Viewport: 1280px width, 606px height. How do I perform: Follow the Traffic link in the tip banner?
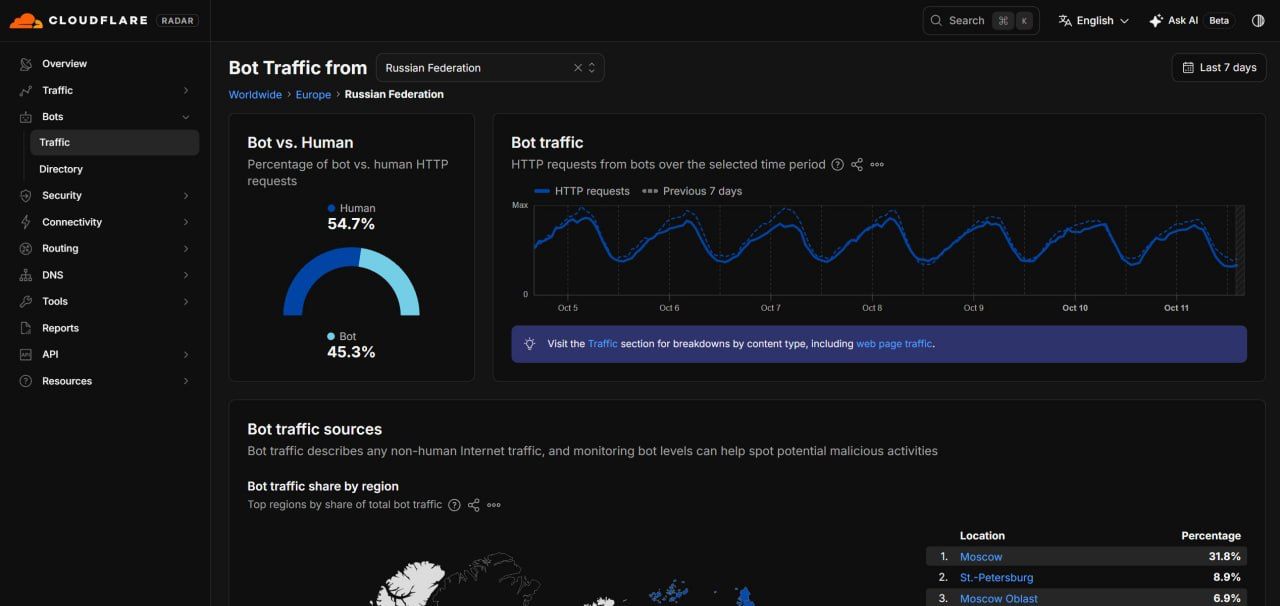click(603, 344)
